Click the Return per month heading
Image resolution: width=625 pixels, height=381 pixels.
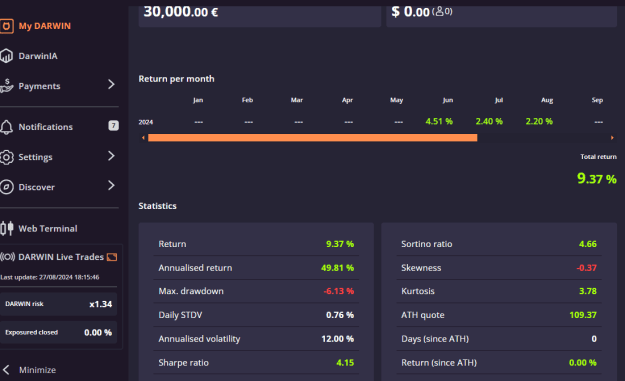click(176, 79)
